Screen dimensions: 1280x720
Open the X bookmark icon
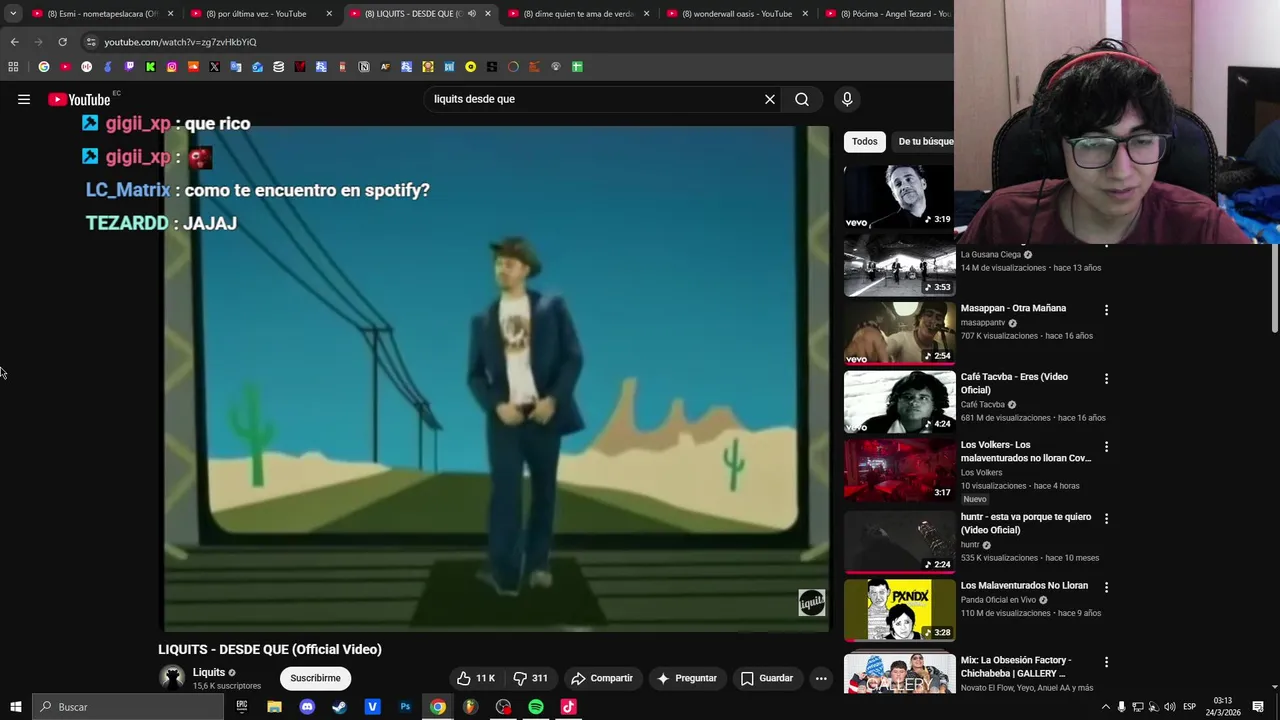click(214, 67)
